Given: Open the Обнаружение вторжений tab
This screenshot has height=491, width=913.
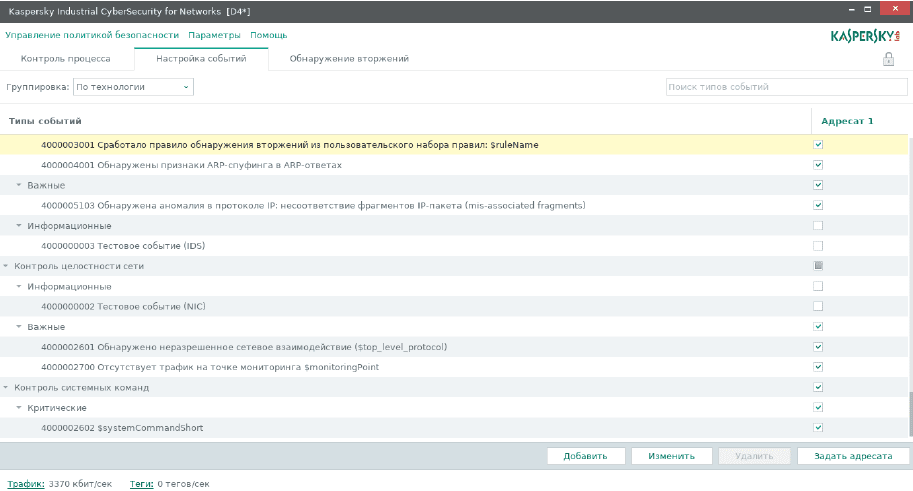Looking at the screenshot, I should click(x=349, y=59).
